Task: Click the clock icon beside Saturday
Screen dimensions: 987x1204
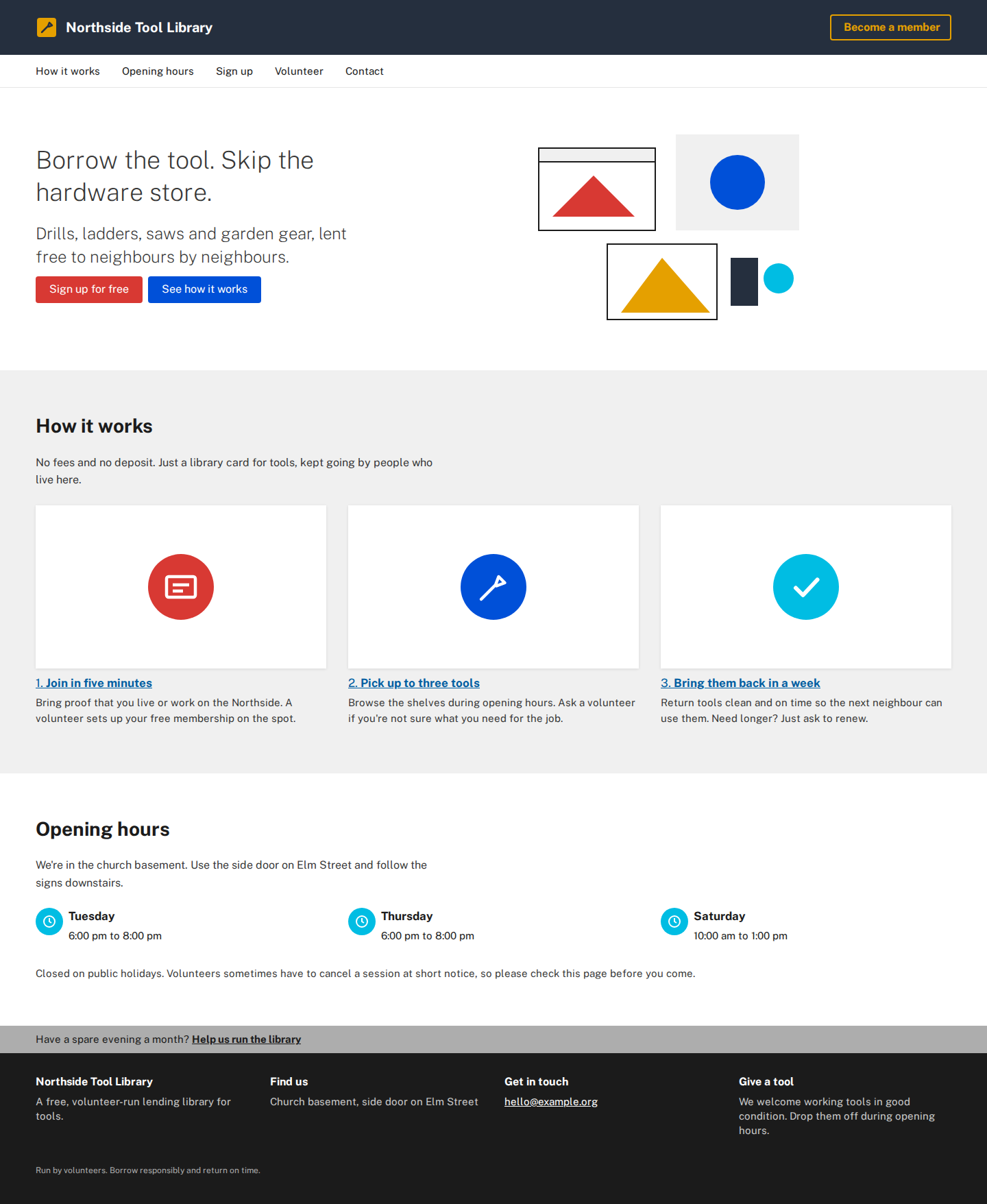Action: coord(674,922)
